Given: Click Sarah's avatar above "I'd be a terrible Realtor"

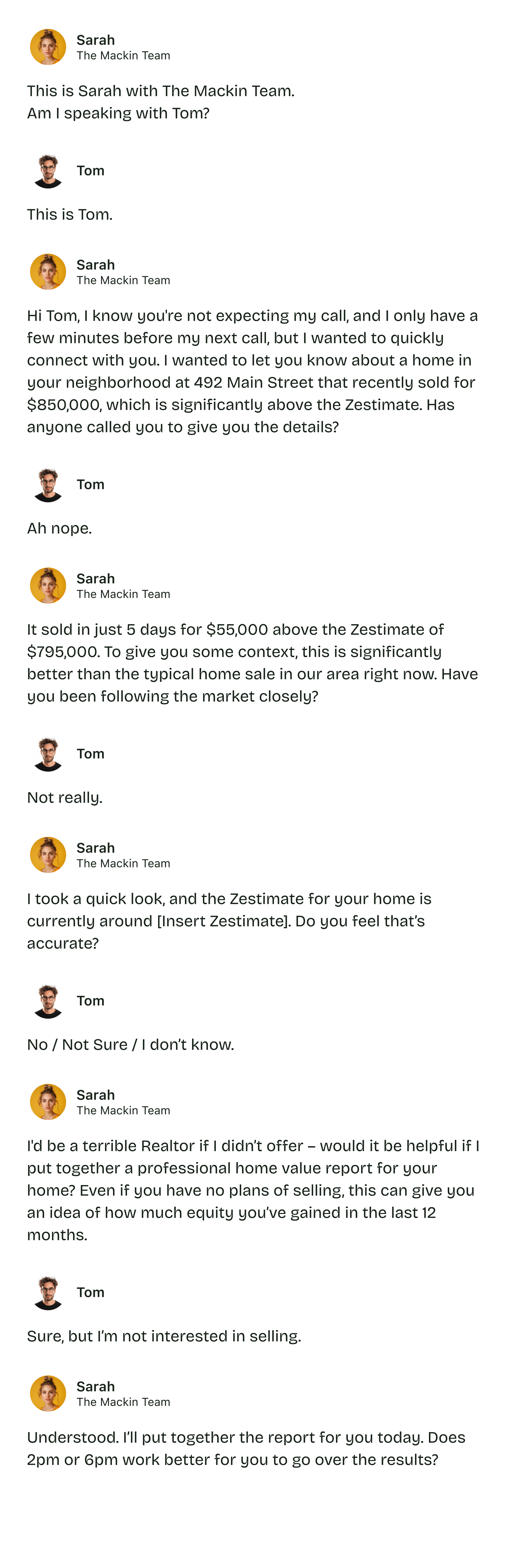Looking at the screenshot, I should (x=48, y=1102).
